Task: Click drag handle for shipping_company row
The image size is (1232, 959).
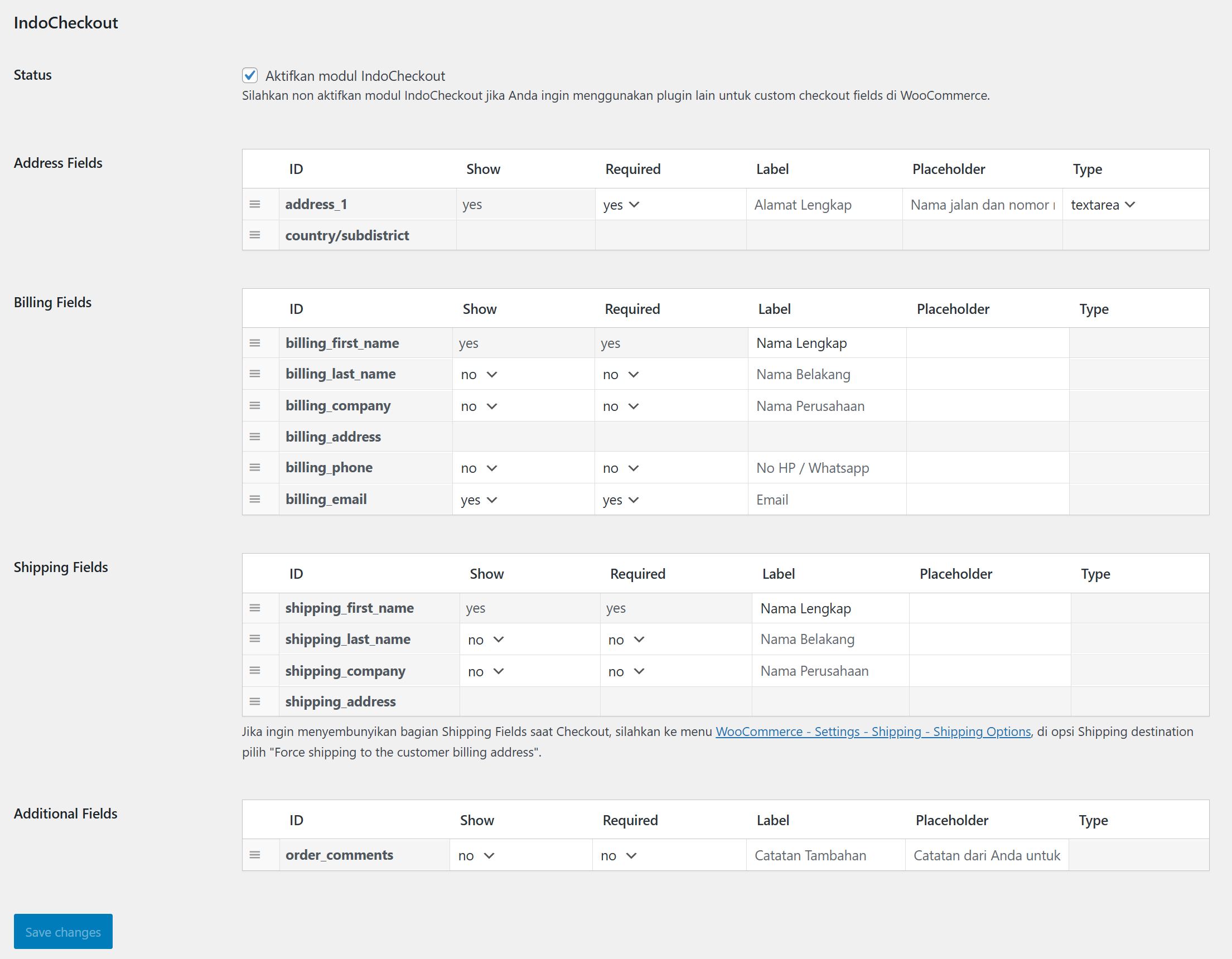Action: 255,670
